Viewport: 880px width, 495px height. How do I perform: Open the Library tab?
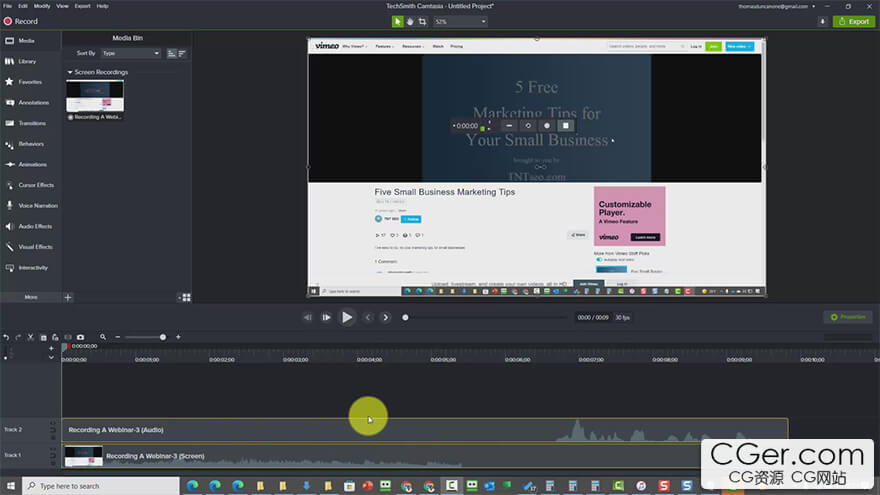click(26, 61)
